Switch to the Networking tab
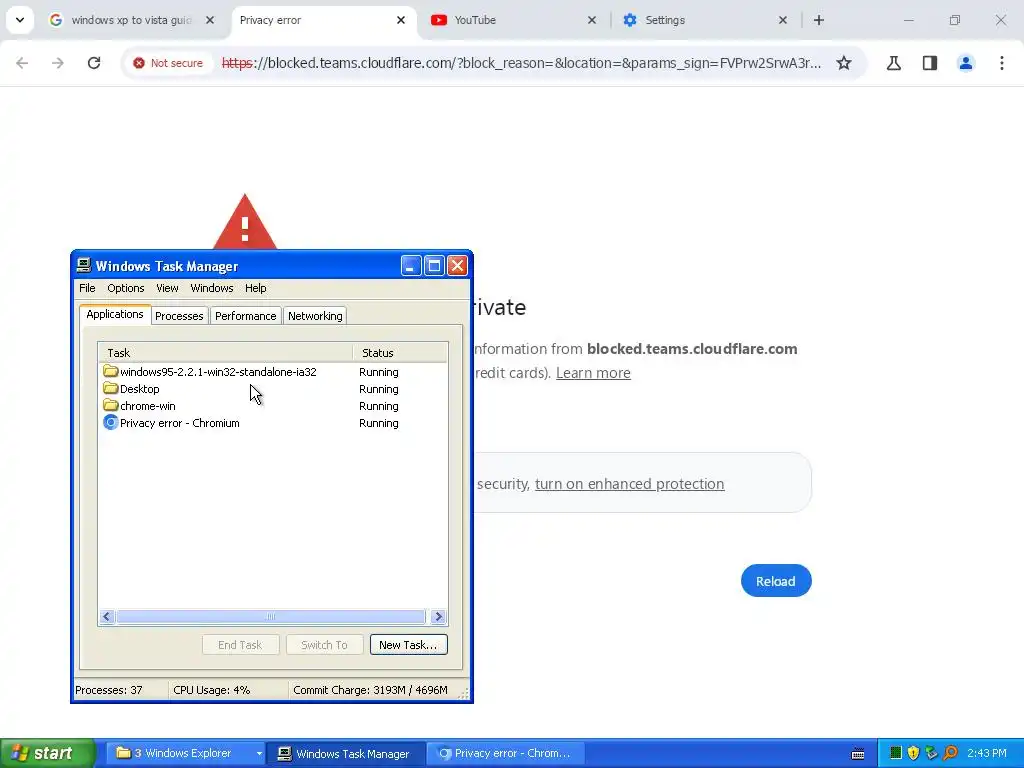Image resolution: width=1024 pixels, height=768 pixels. click(x=315, y=316)
